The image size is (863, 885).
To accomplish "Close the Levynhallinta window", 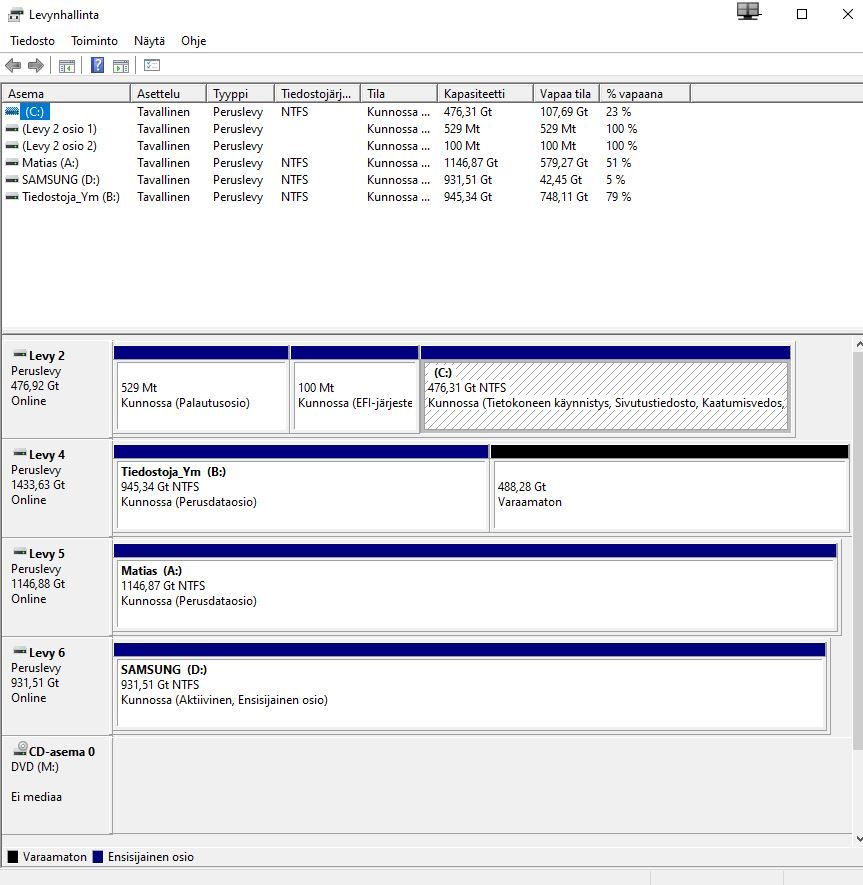I will (x=848, y=14).
